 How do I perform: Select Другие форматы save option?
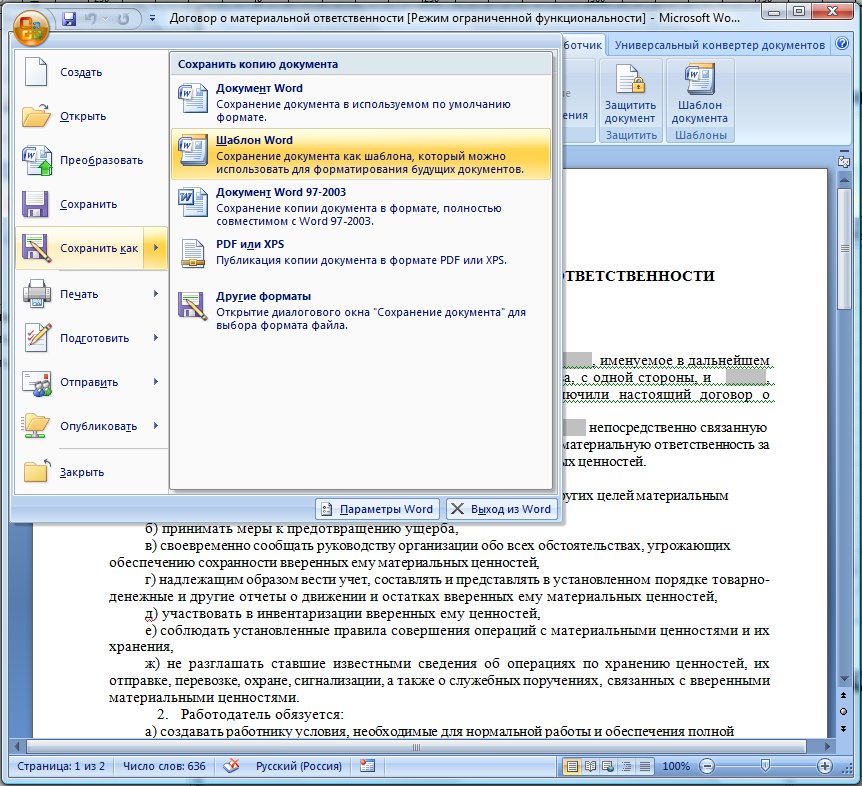[x=361, y=310]
